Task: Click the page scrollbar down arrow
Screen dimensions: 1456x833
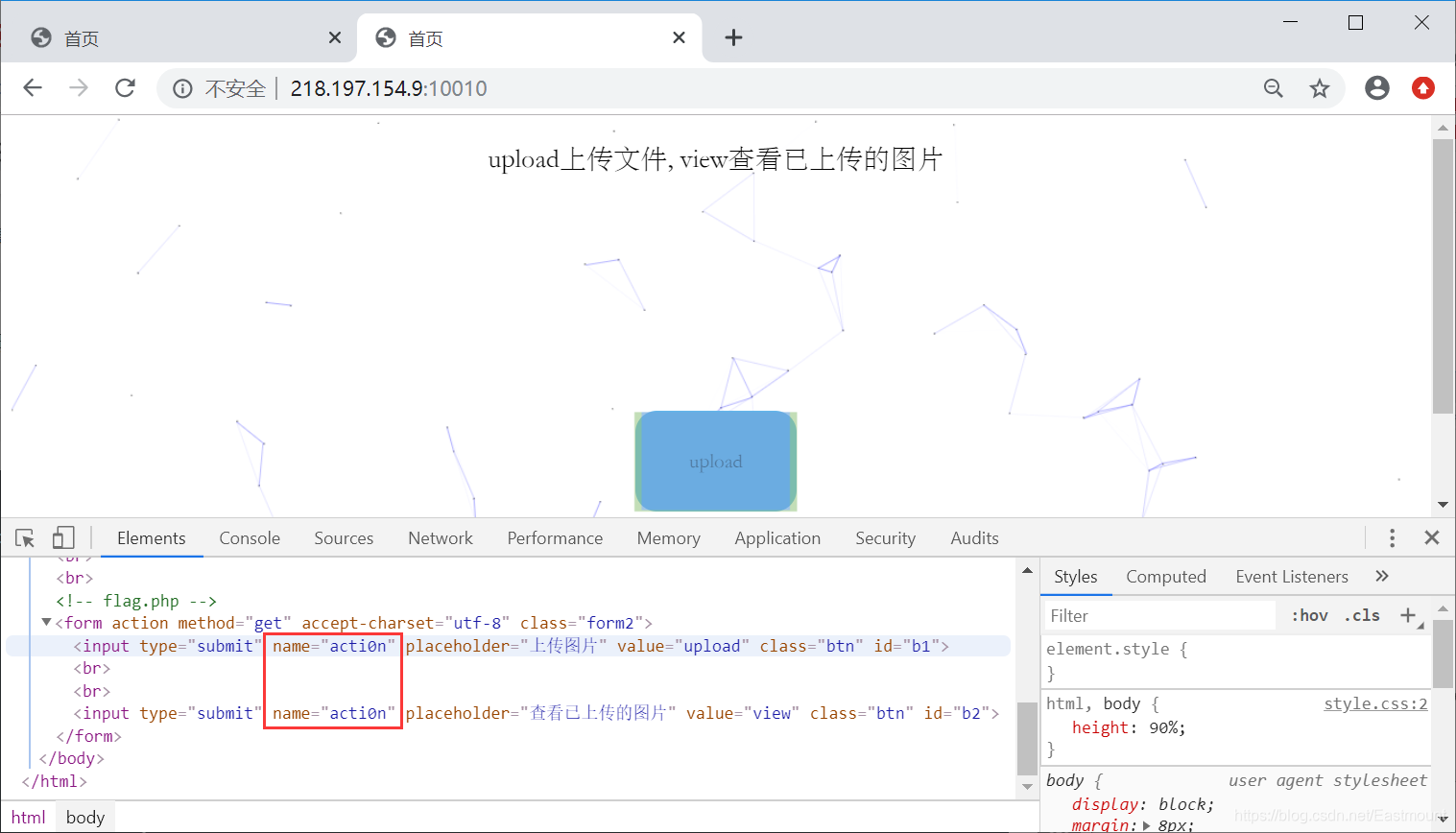Action: [x=1443, y=505]
